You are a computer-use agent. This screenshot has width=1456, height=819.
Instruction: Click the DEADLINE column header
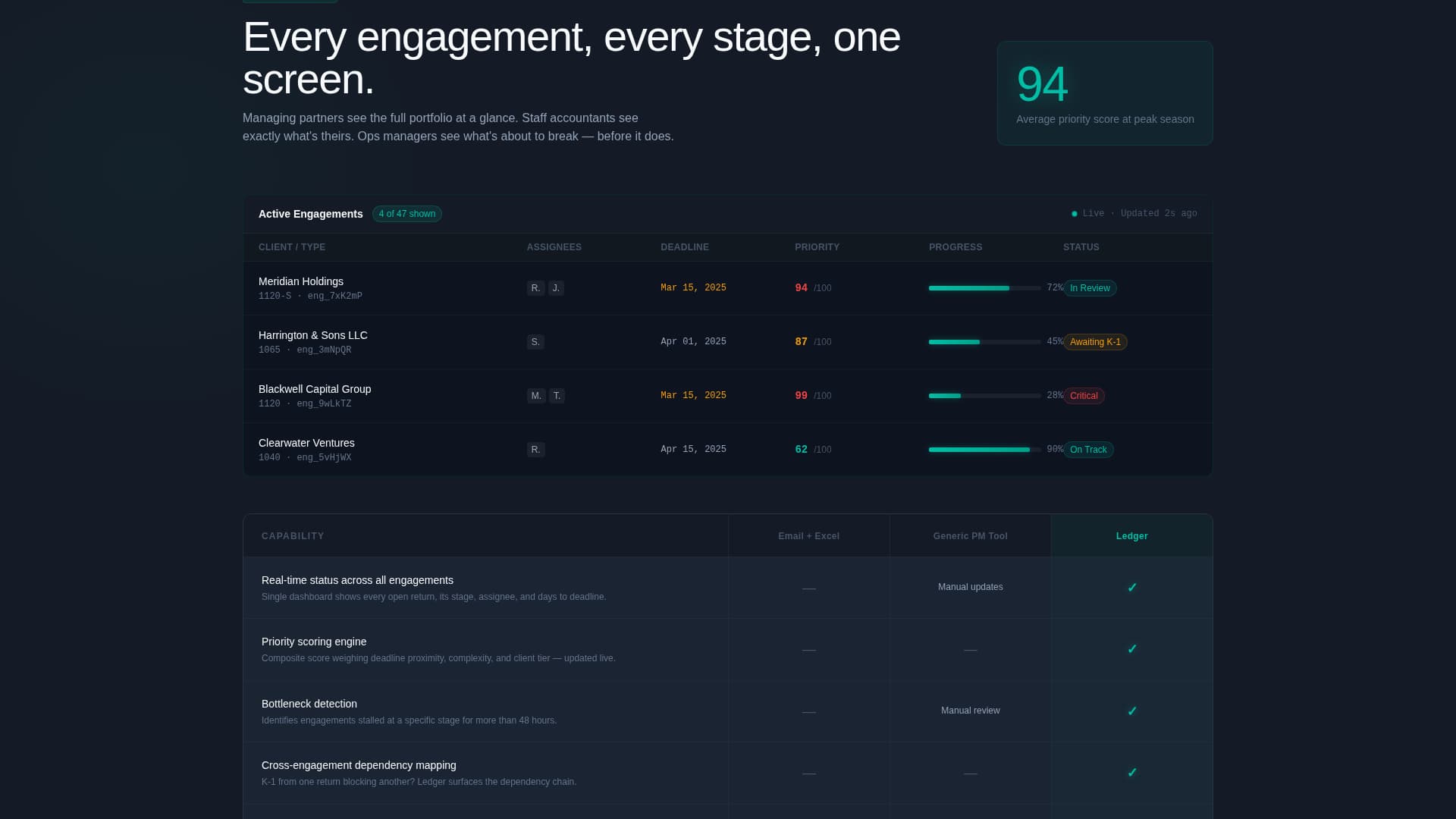[x=685, y=247]
